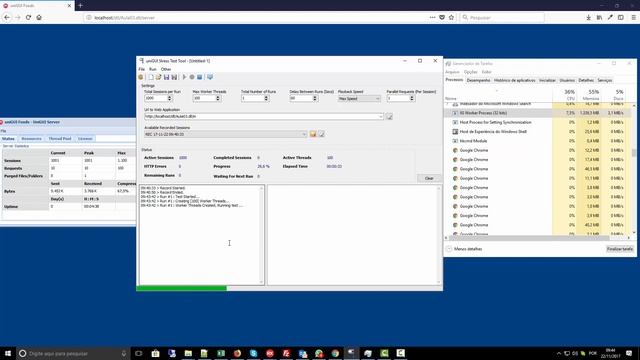Select Host de Experiência do Windows Shell row
This screenshot has width=640, height=360.
[537, 132]
